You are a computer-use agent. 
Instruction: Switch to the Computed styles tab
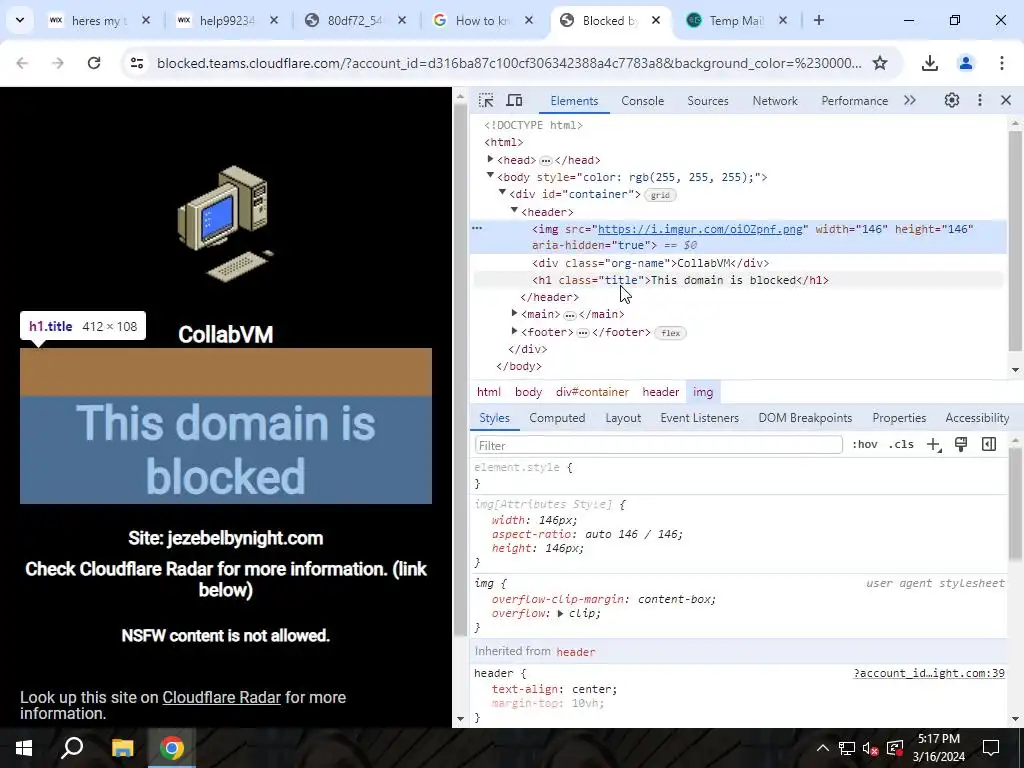(557, 418)
